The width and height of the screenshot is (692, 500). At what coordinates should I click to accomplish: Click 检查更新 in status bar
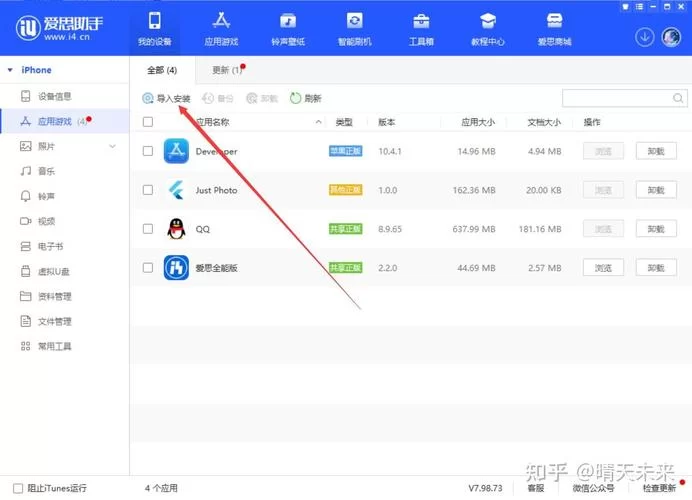point(659,488)
